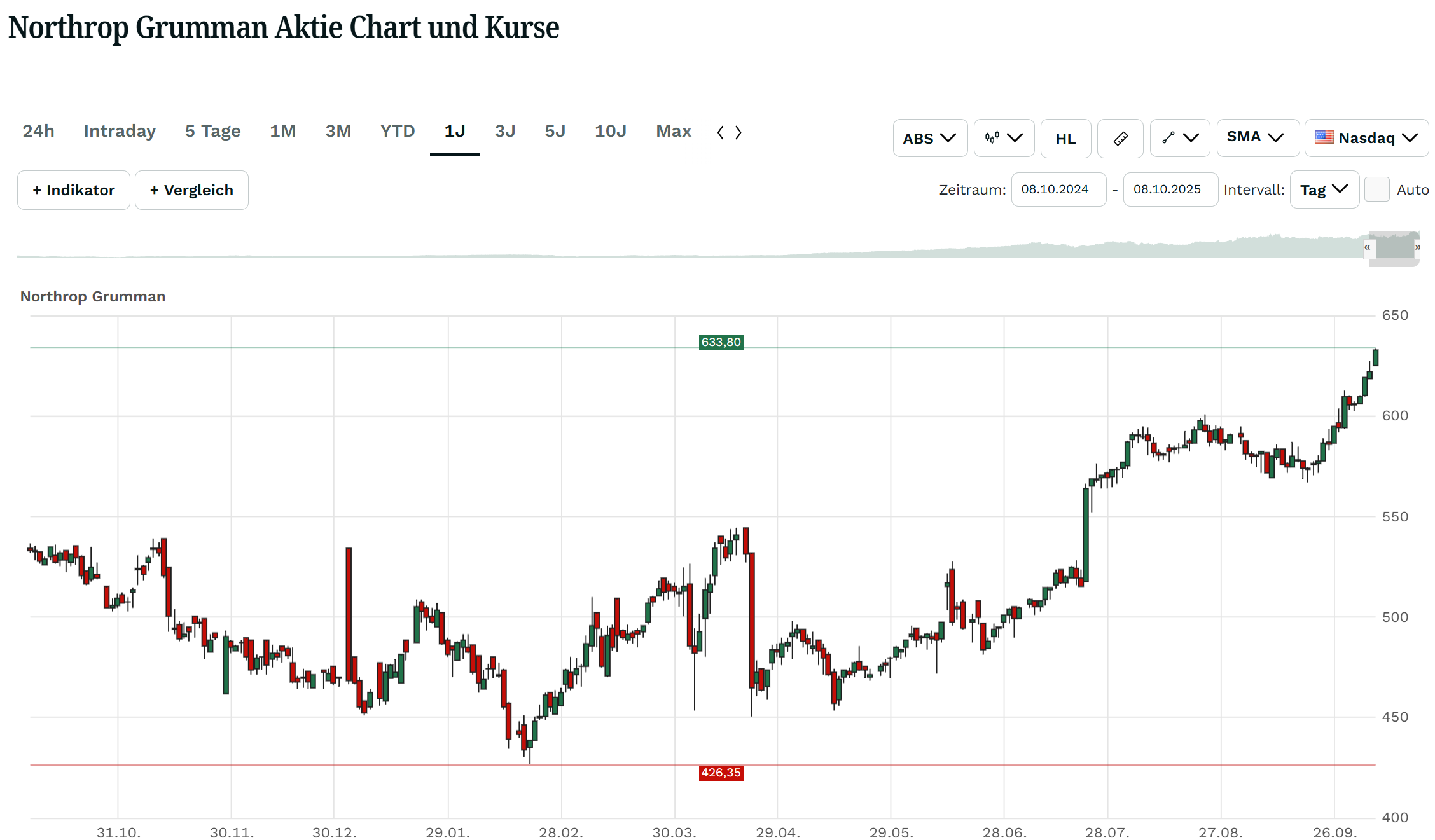Switch to the Intraday tab
1435x840 pixels.
pos(120,131)
